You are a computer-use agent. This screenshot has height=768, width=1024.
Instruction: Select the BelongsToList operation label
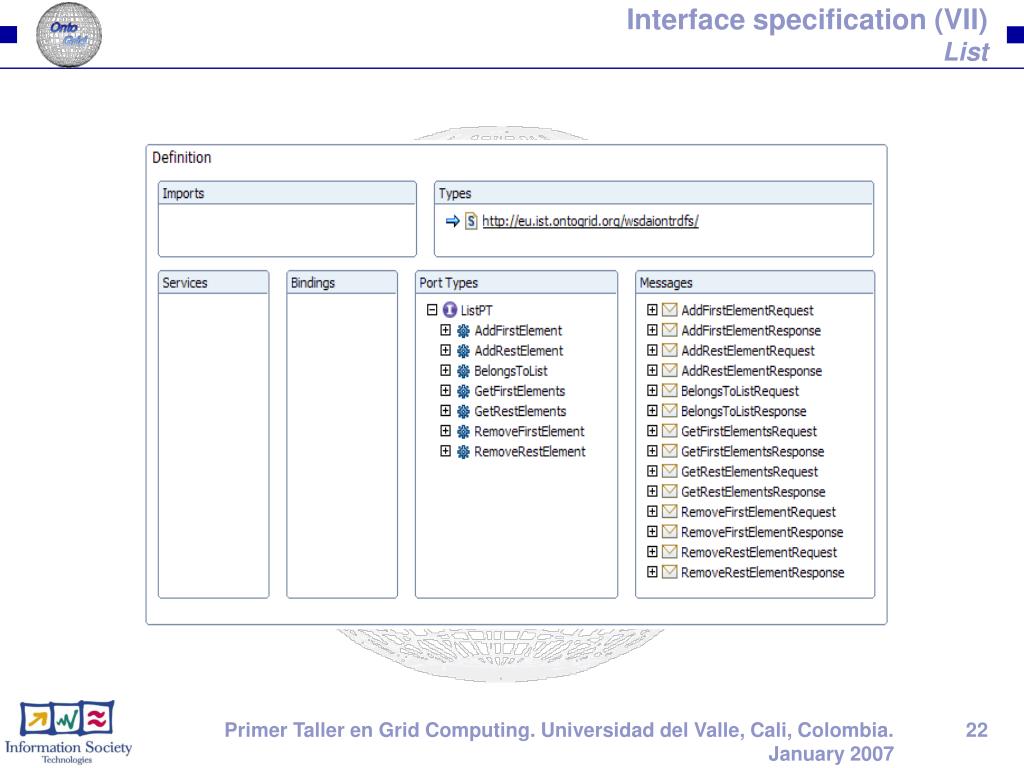511,371
